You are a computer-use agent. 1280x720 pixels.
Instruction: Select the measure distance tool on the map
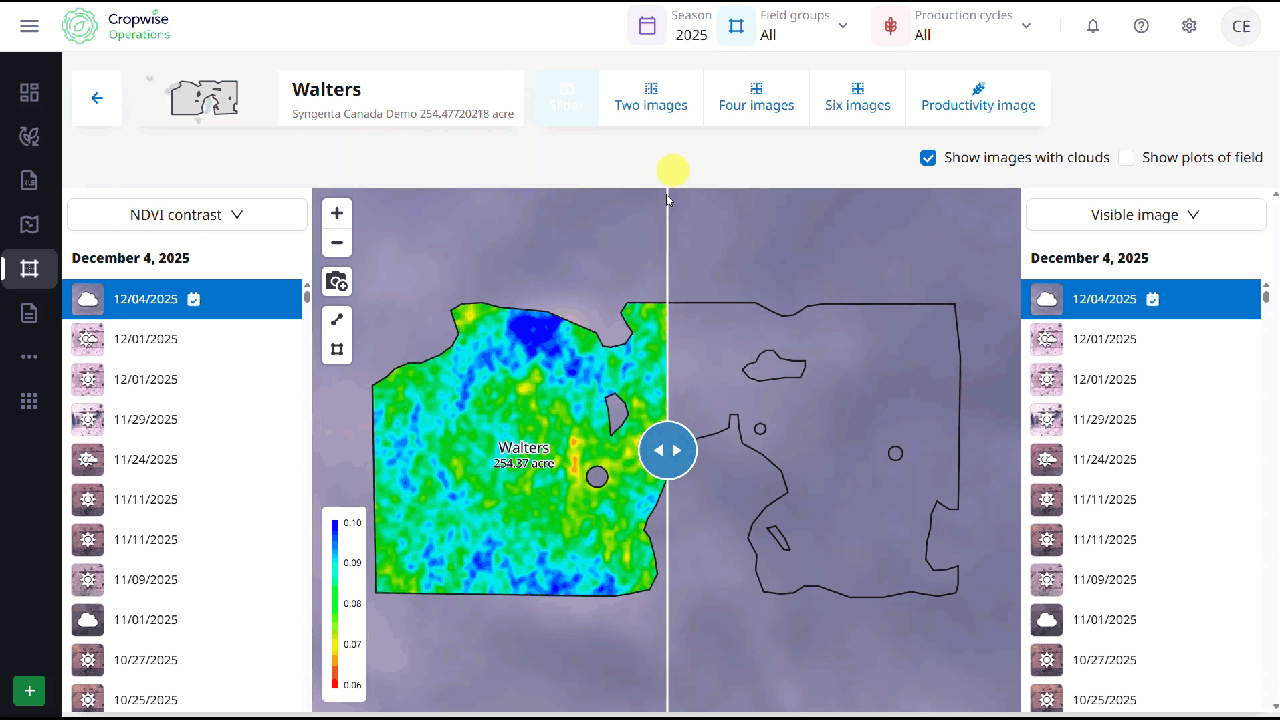pyautogui.click(x=337, y=319)
